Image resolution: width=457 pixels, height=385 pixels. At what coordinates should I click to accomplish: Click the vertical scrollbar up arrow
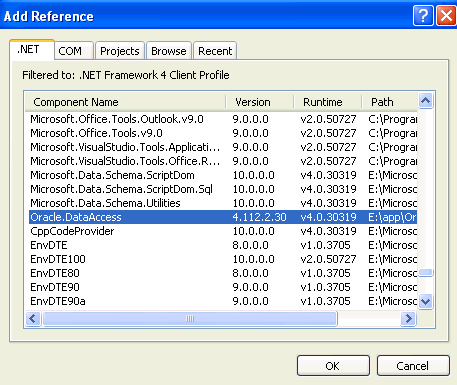pyautogui.click(x=425, y=101)
